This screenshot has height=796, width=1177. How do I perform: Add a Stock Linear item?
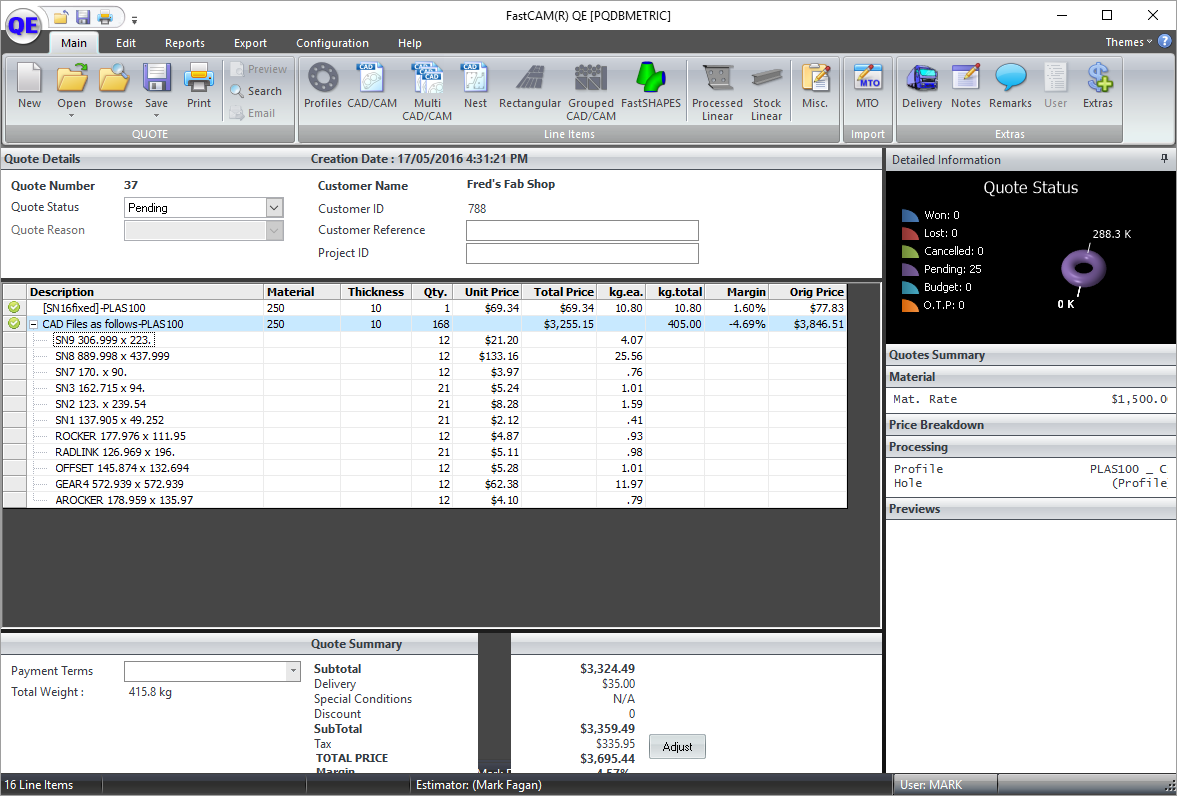[766, 92]
